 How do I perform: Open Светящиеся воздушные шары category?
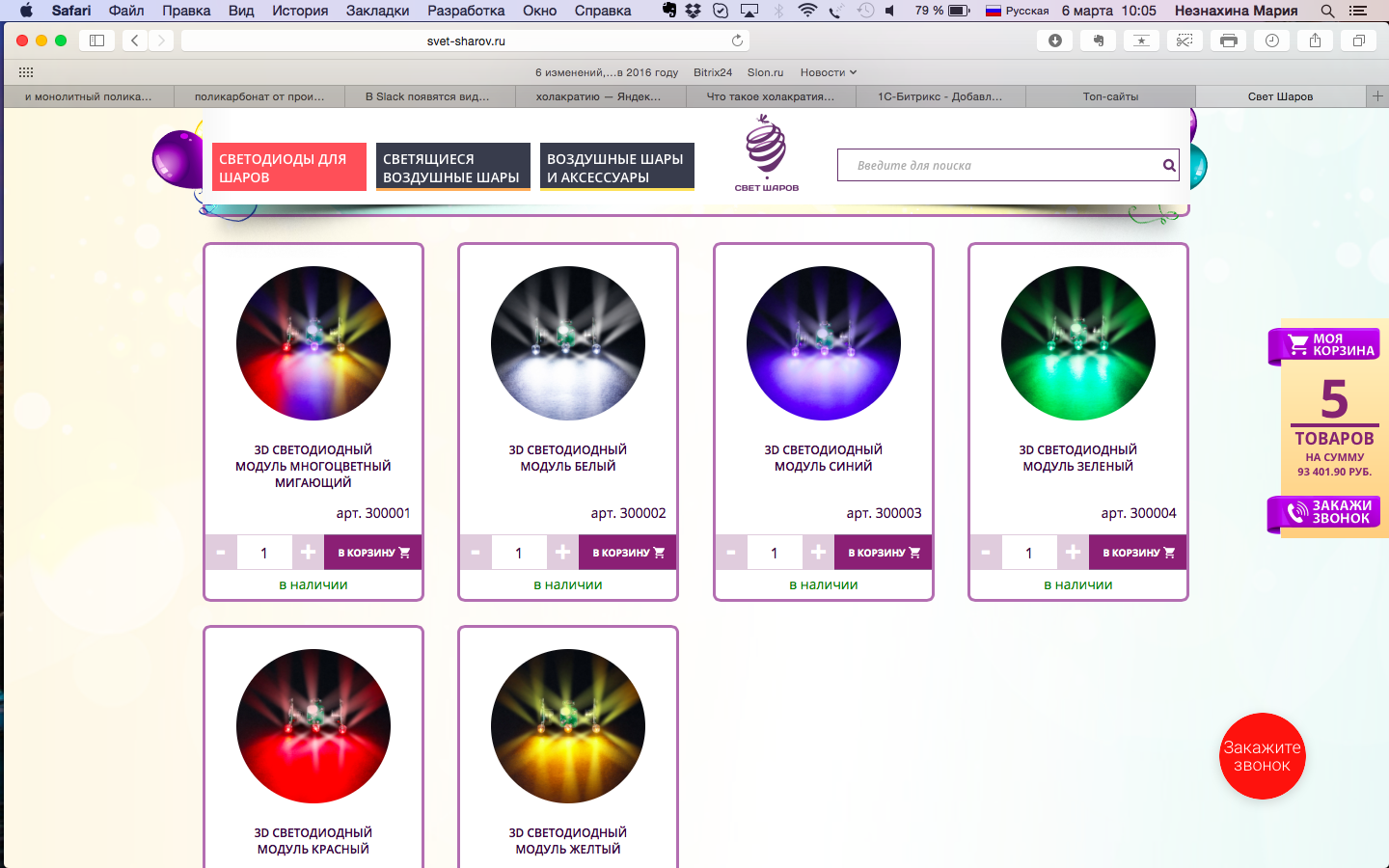453,167
